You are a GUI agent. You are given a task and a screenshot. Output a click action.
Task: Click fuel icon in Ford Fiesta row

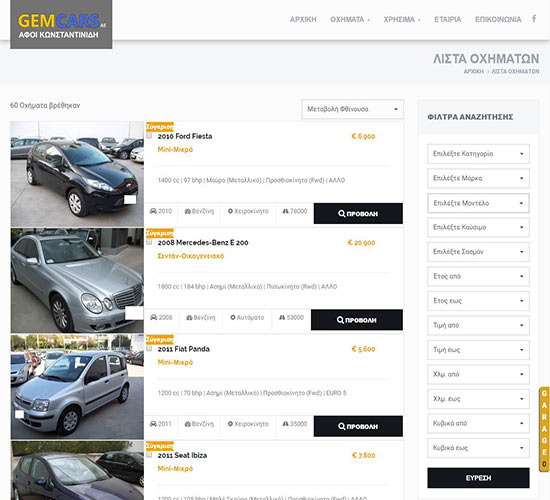tap(188, 211)
